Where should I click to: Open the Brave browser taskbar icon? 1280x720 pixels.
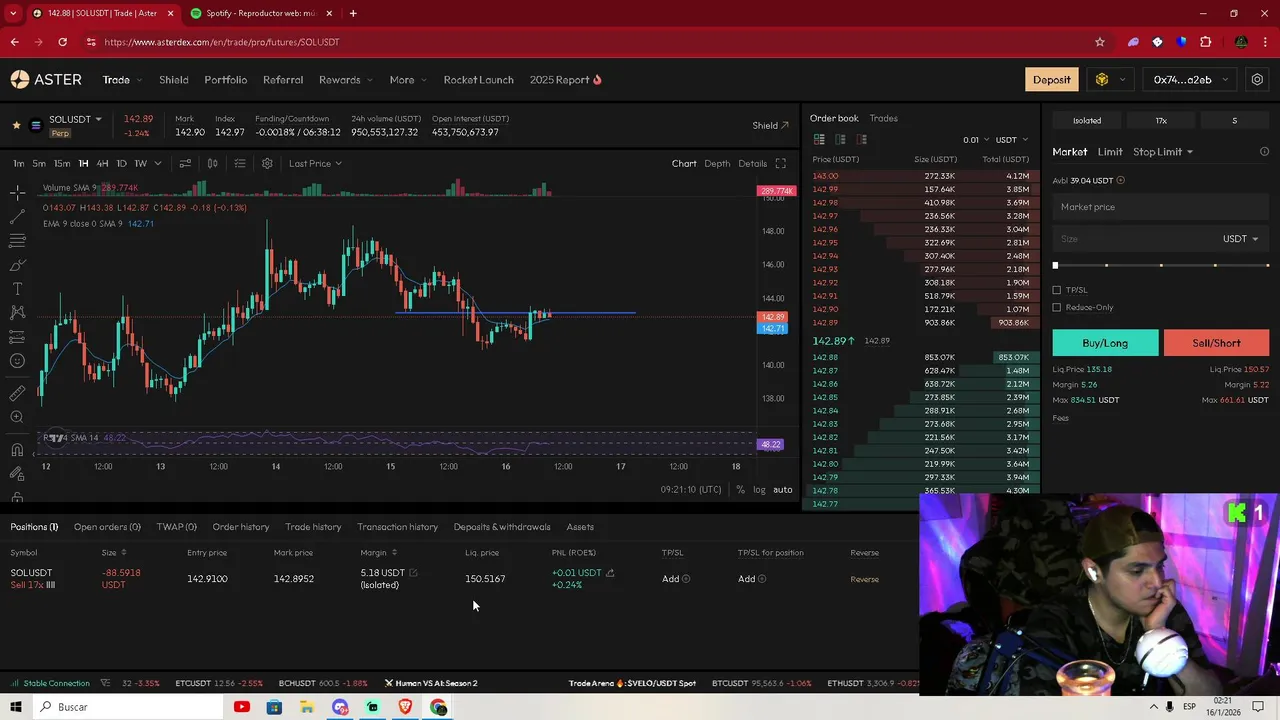point(405,707)
